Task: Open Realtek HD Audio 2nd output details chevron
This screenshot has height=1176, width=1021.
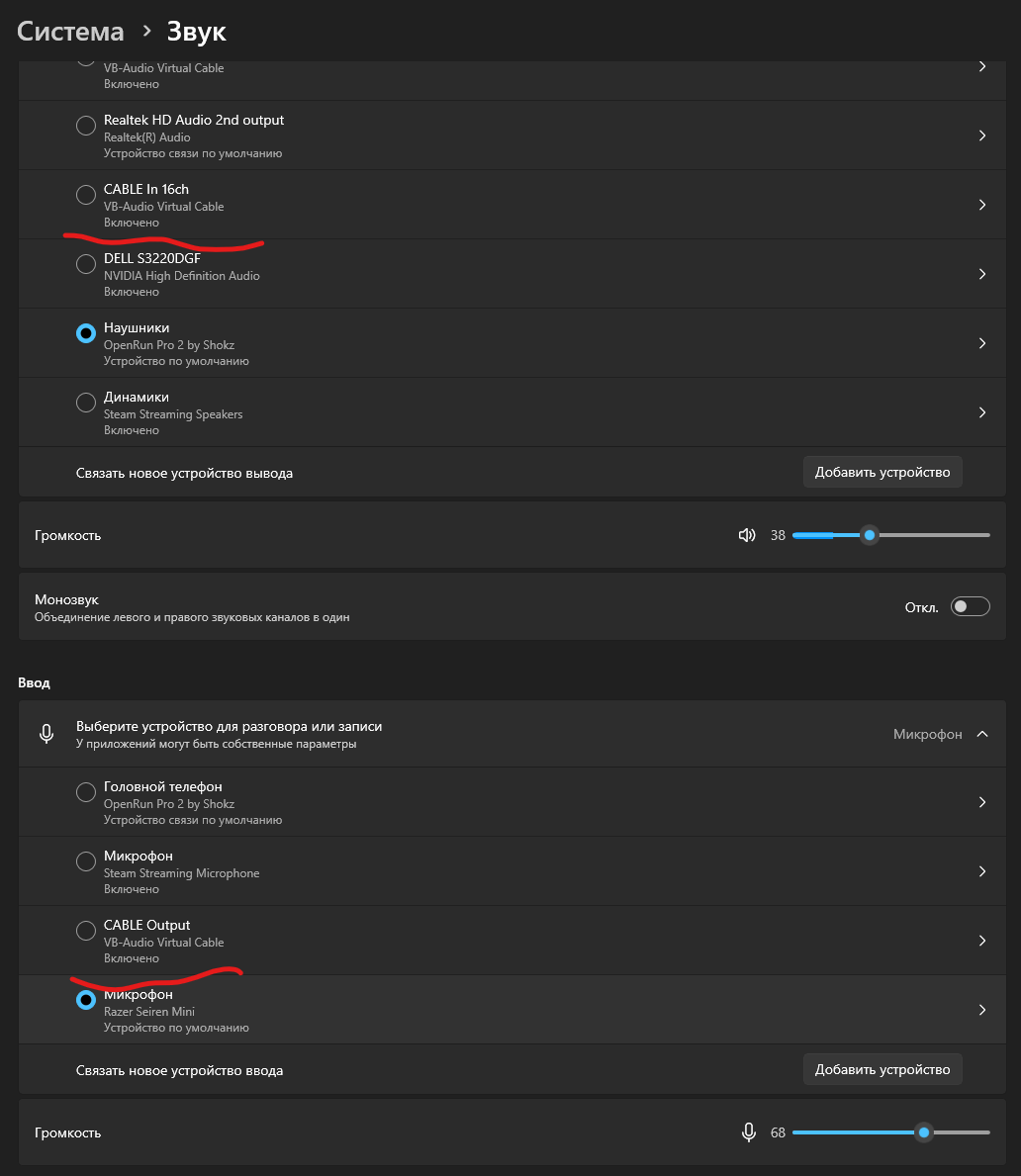Action: point(982,136)
